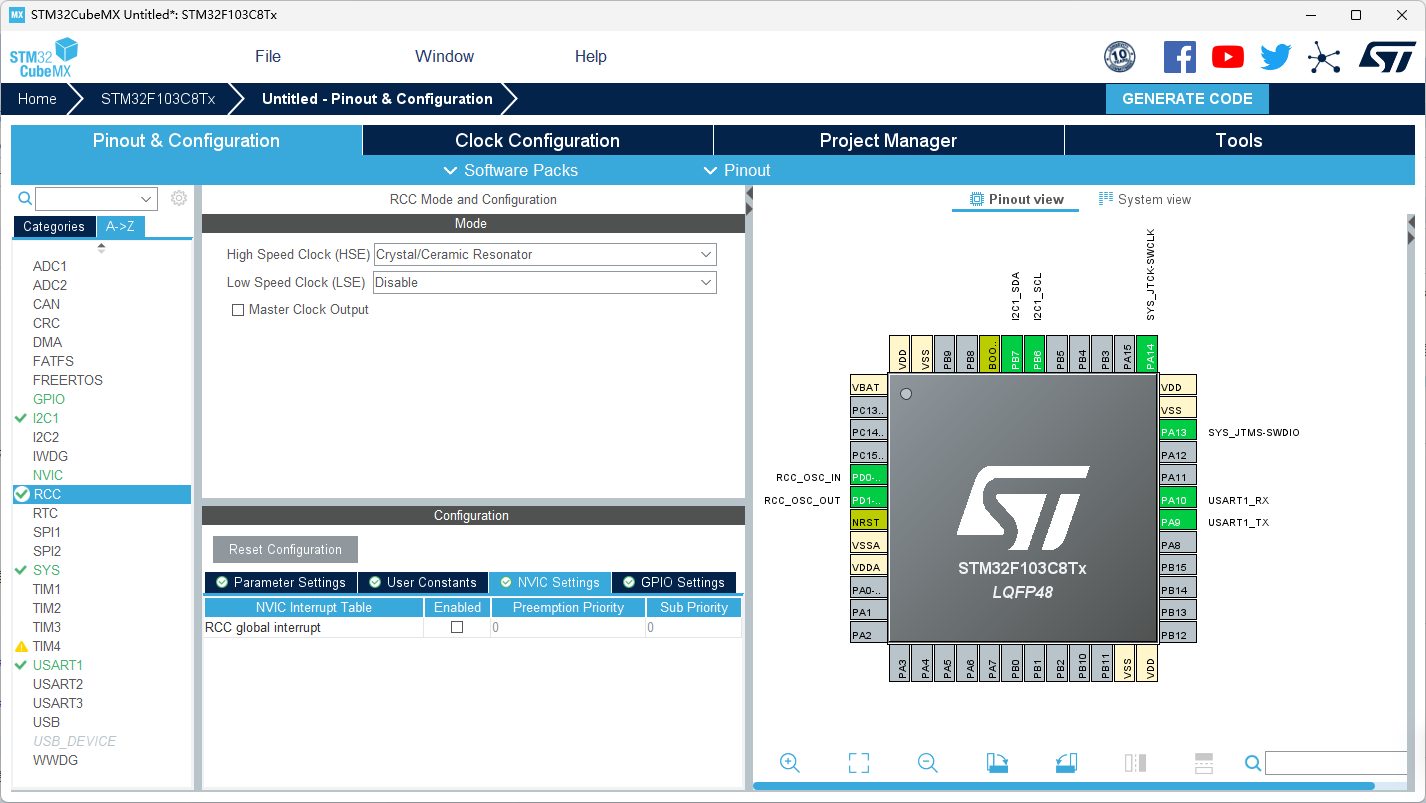This screenshot has height=803, width=1426.
Task: Select the VBAT pin on the chip
Action: [x=868, y=387]
